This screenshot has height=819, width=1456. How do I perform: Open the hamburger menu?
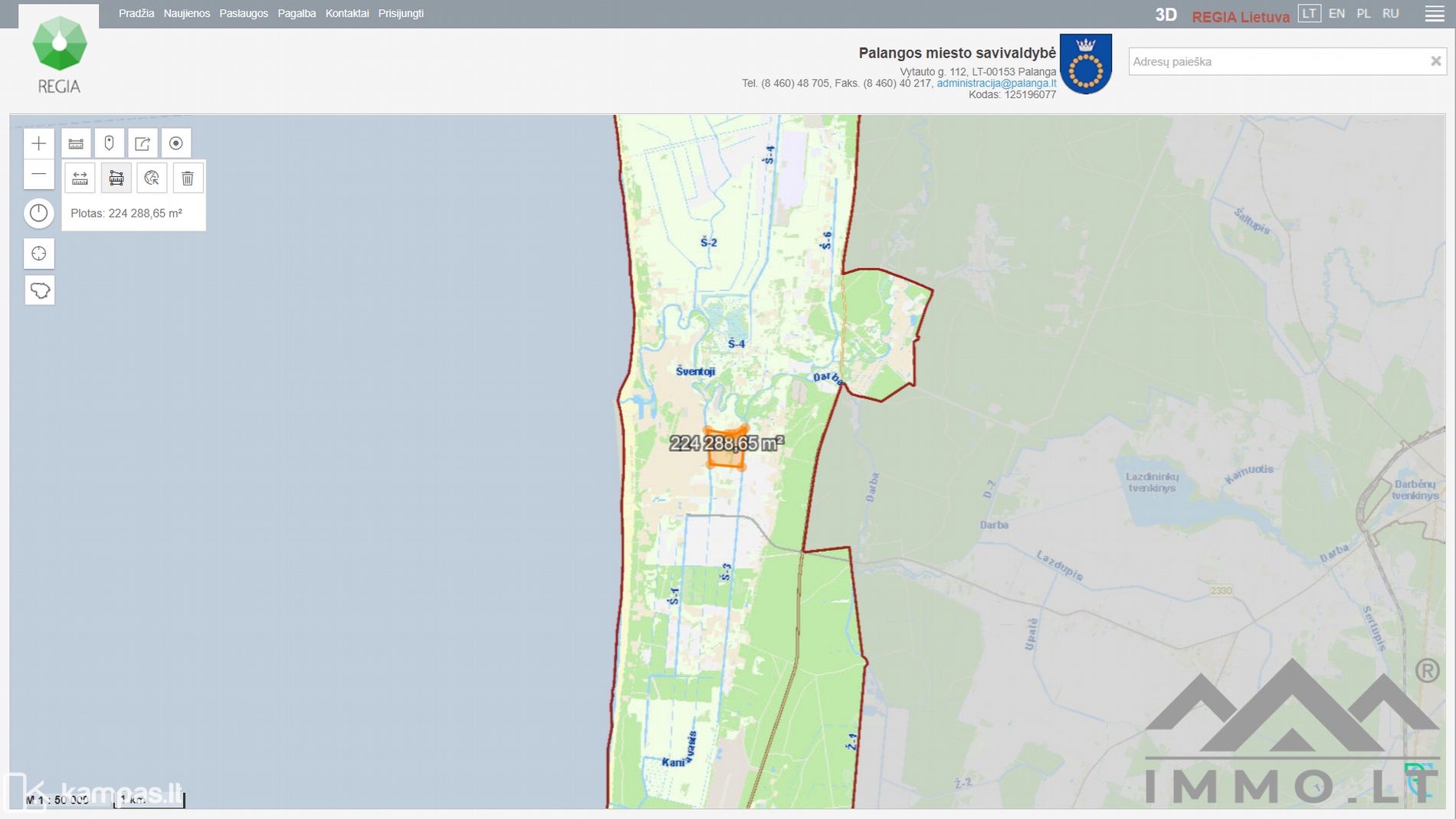pos(1434,14)
